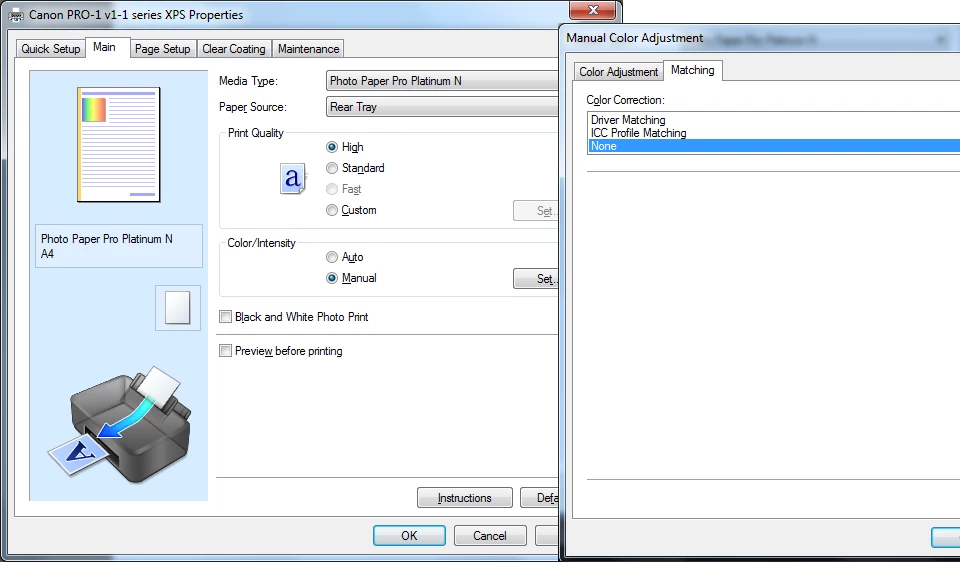Screen dimensions: 960x562
Task: Go to the Maintenance tab
Action: (x=308, y=48)
